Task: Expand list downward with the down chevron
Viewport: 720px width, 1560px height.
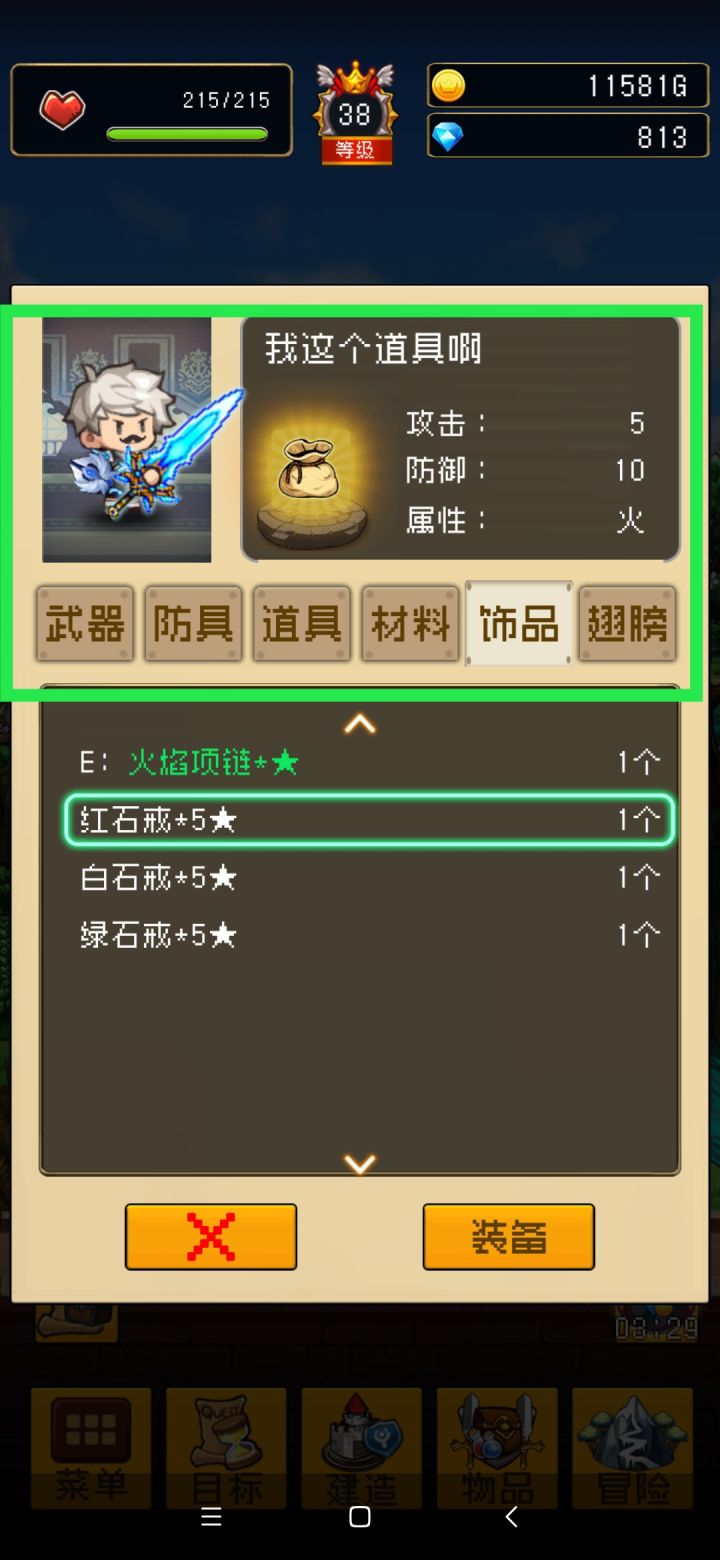Action: coord(360,1163)
